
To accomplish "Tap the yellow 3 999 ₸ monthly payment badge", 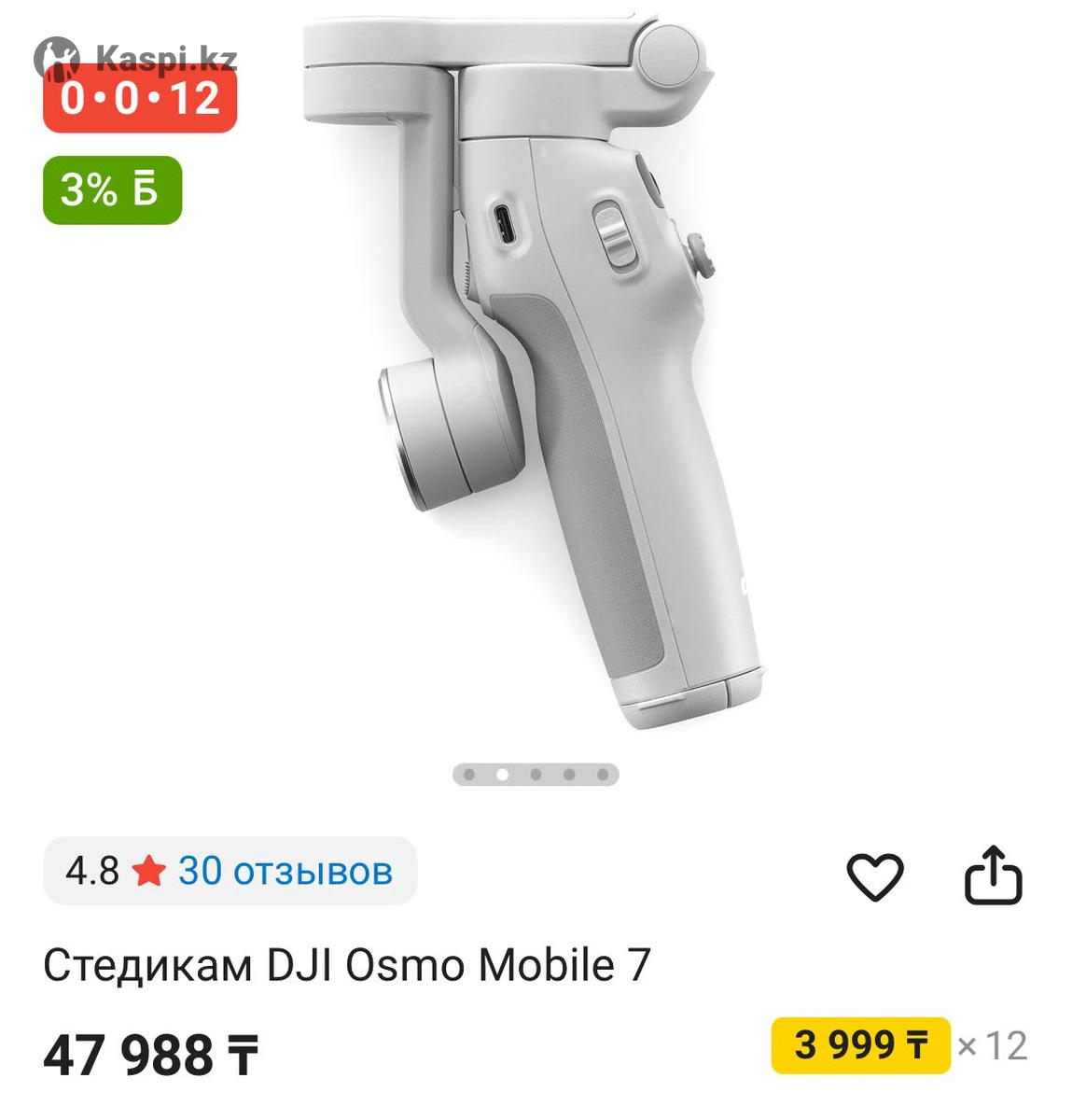I will [860, 1045].
